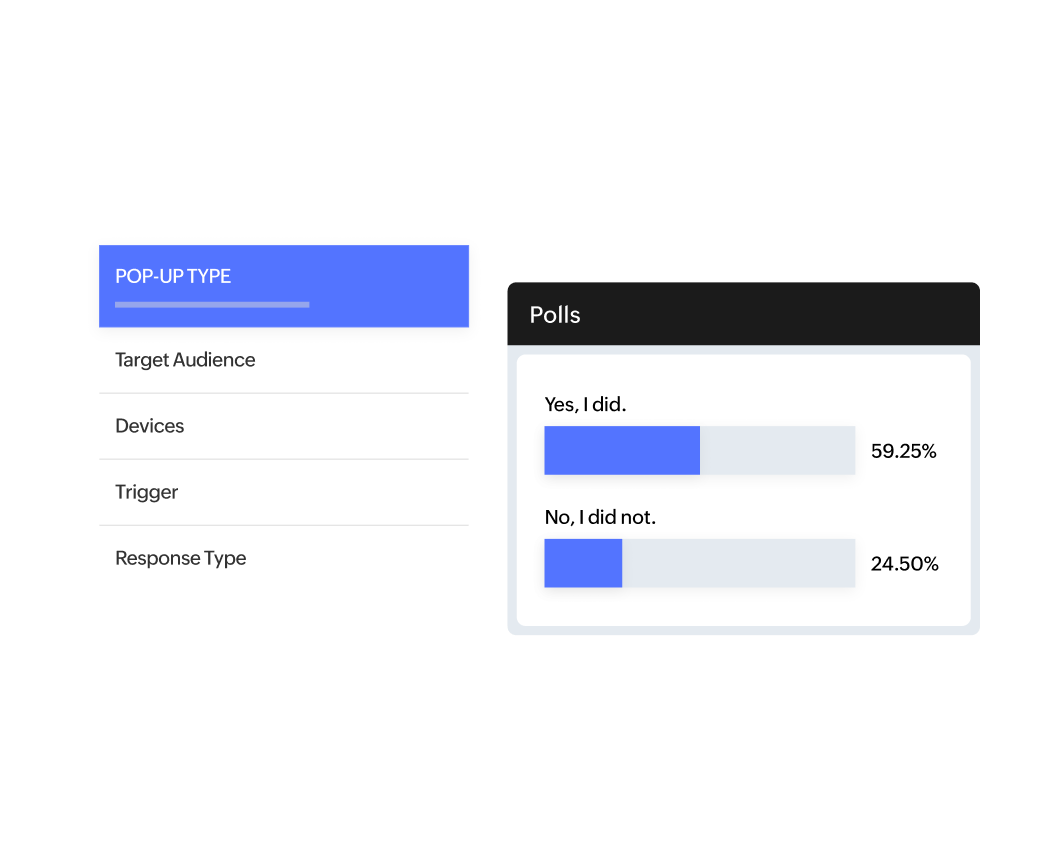Open the Target Audience section
Screen dimensions: 1060x860
(185, 360)
